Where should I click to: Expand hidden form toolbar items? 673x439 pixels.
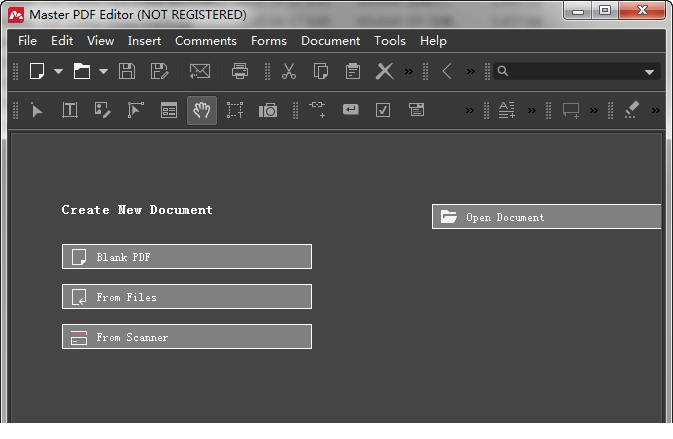(470, 111)
